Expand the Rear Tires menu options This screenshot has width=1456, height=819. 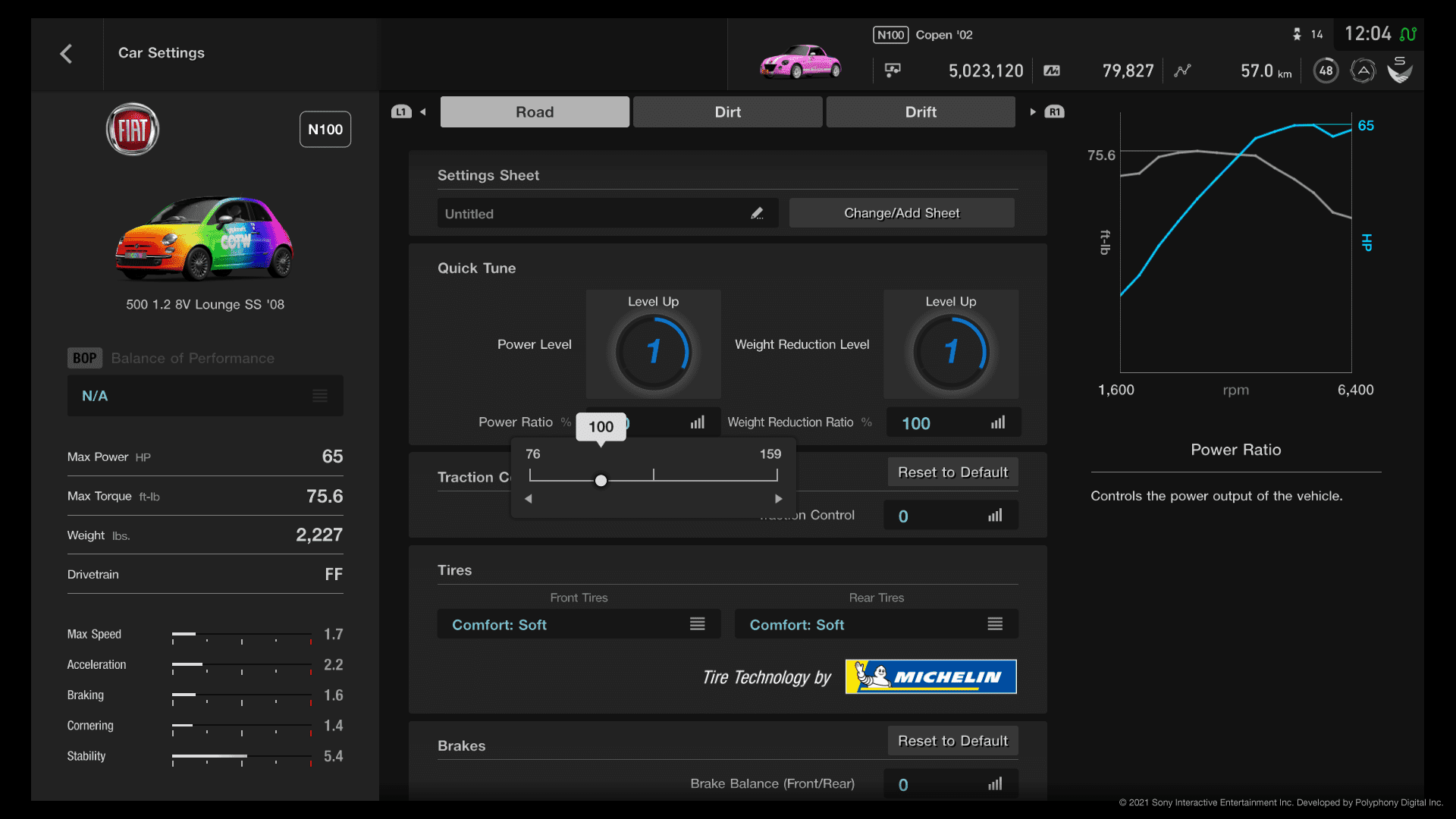[x=994, y=624]
